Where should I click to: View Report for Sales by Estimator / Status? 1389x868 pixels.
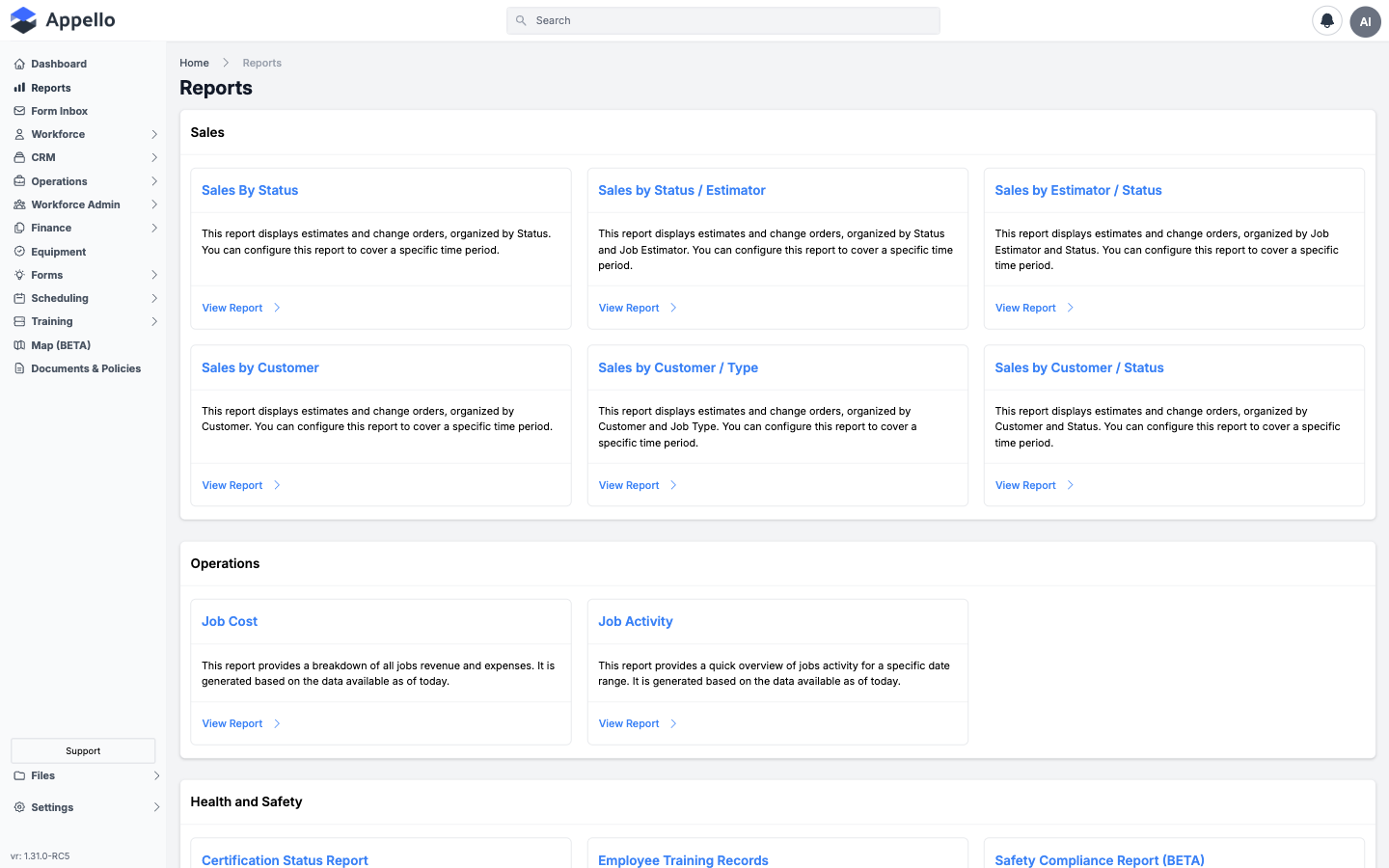pos(1025,308)
